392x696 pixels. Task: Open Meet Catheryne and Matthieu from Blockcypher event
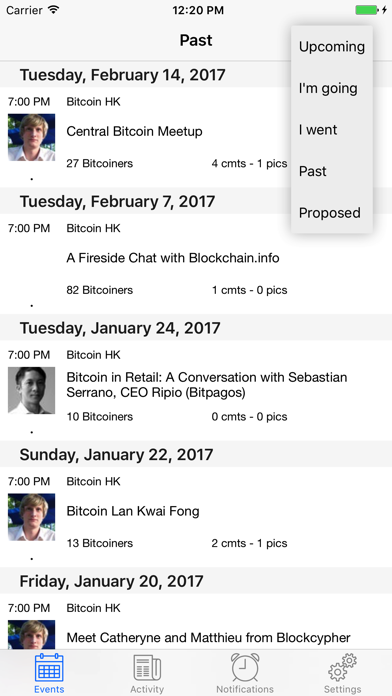pyautogui.click(x=209, y=638)
